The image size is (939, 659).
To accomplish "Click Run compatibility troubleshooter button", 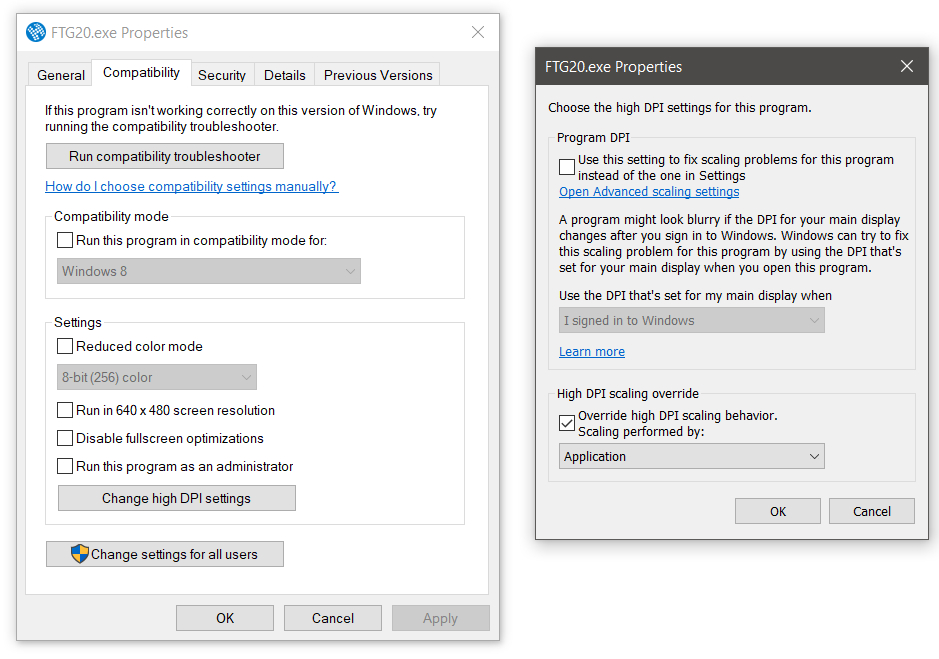I will coord(165,156).
